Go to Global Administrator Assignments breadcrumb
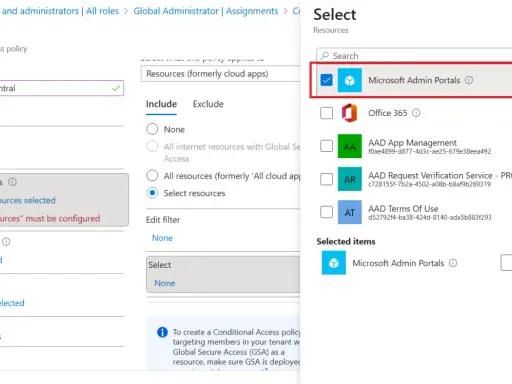This screenshot has width=512, height=384. coord(206,11)
